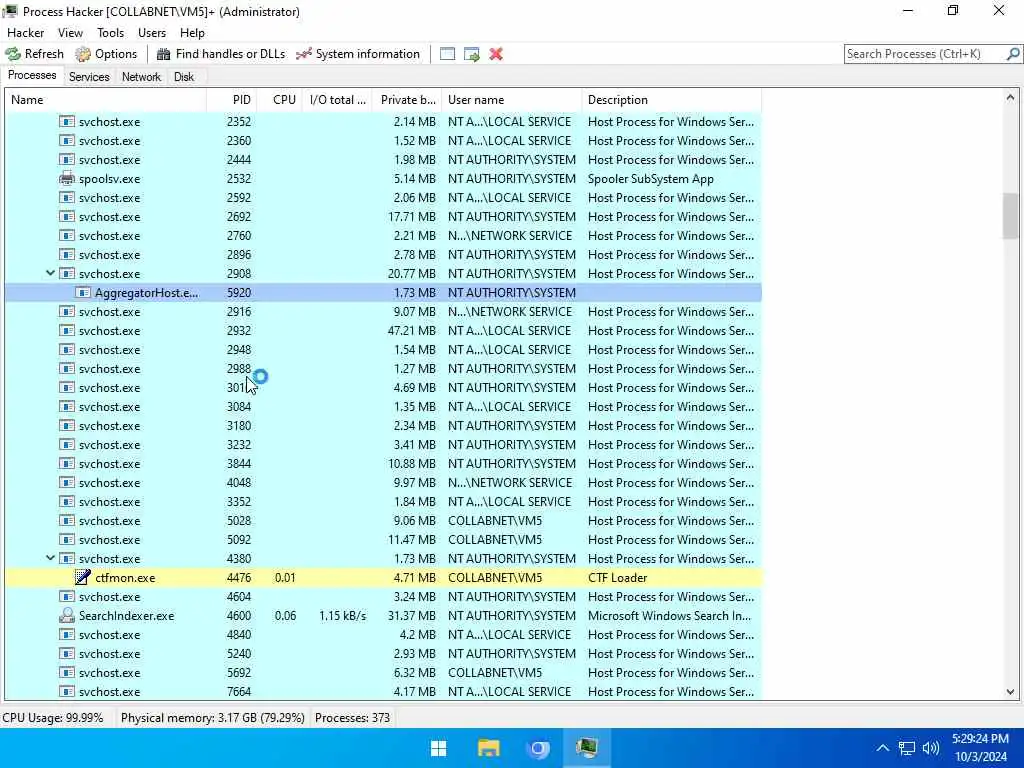The height and width of the screenshot is (768, 1024).
Task: Click the spoolsv.exe printer icon
Action: (67, 178)
